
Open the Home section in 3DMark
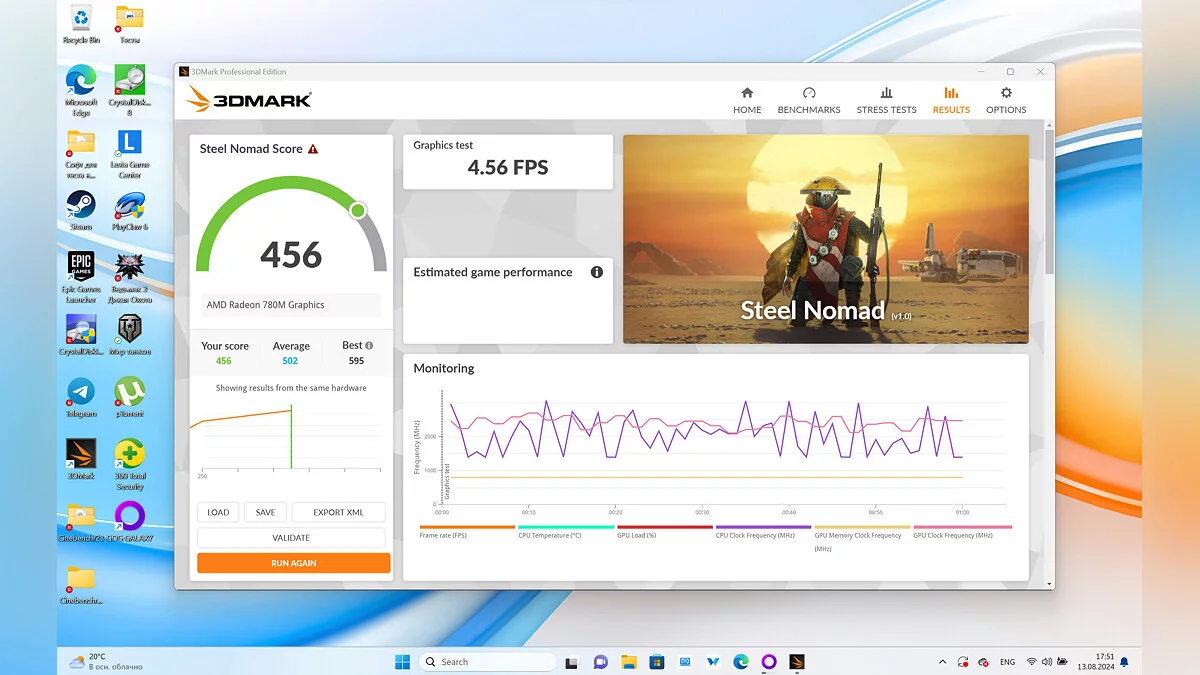[747, 99]
